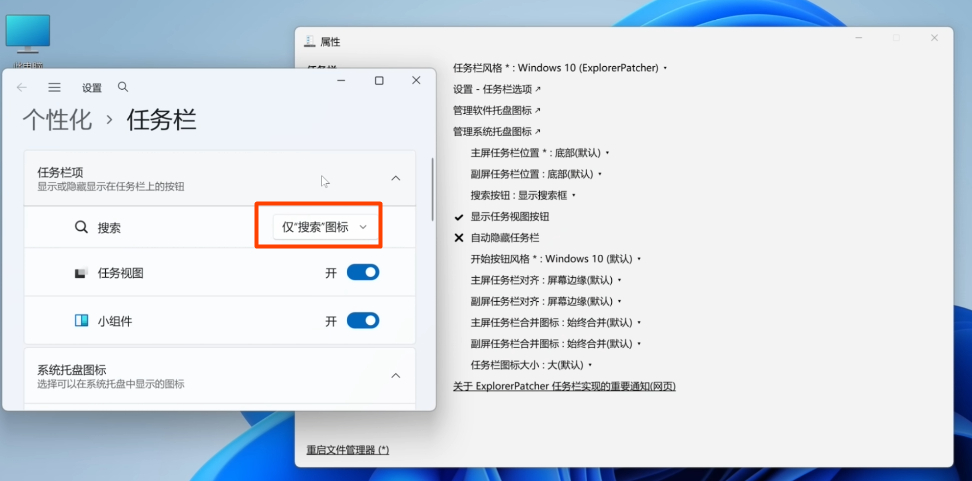The image size is (972, 481).
Task: Turn off the 小组件 toggle
Action: [x=363, y=320]
